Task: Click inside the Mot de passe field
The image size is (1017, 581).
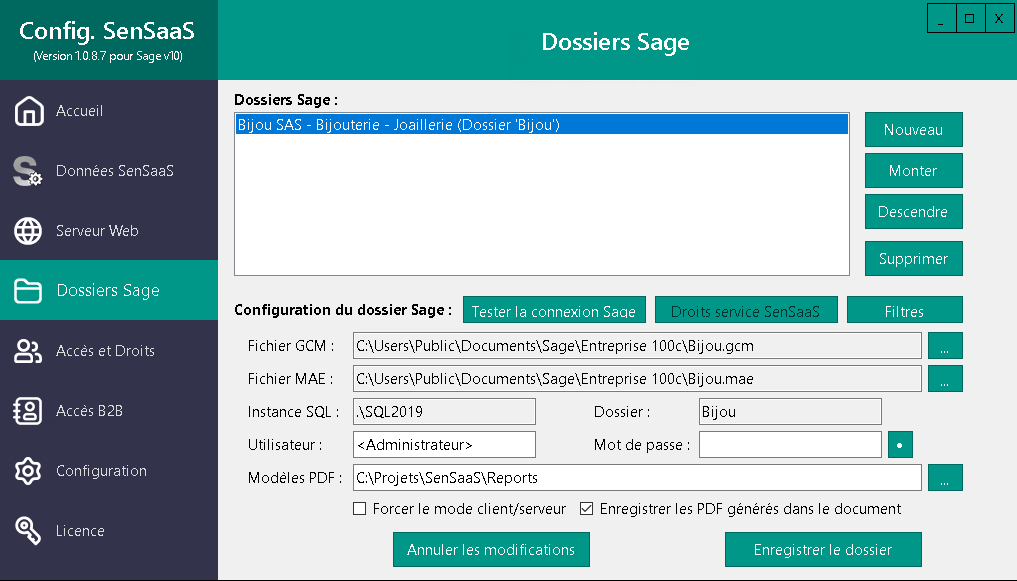Action: click(x=789, y=444)
